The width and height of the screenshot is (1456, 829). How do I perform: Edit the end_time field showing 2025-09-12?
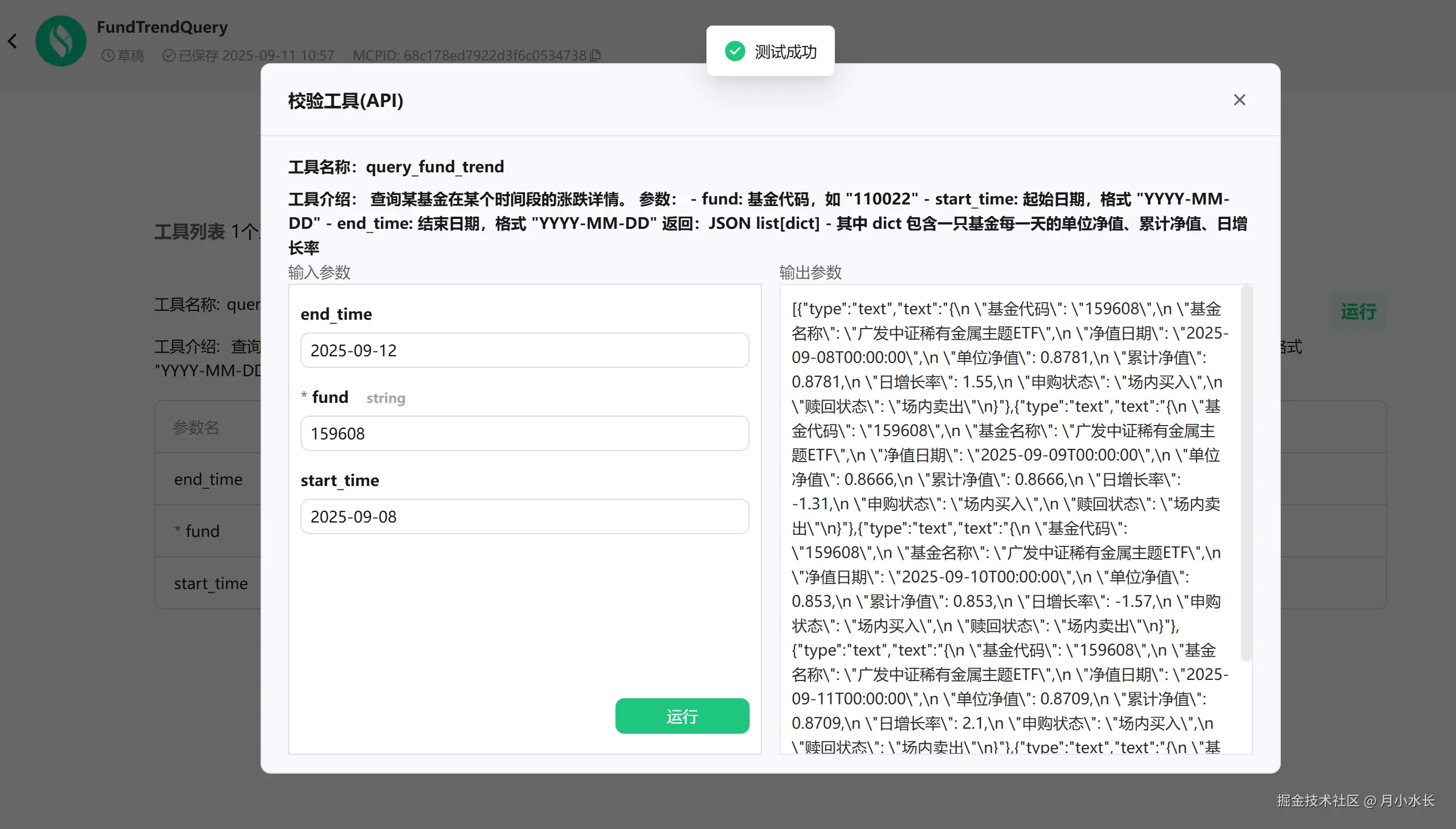pyautogui.click(x=524, y=350)
